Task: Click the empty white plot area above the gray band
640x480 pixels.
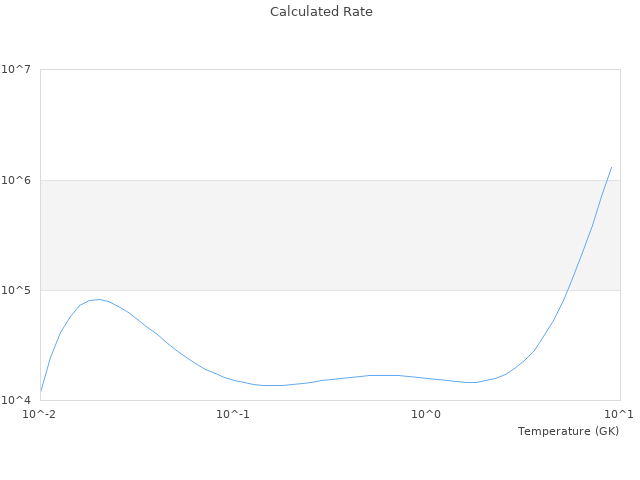Action: [x=330, y=125]
